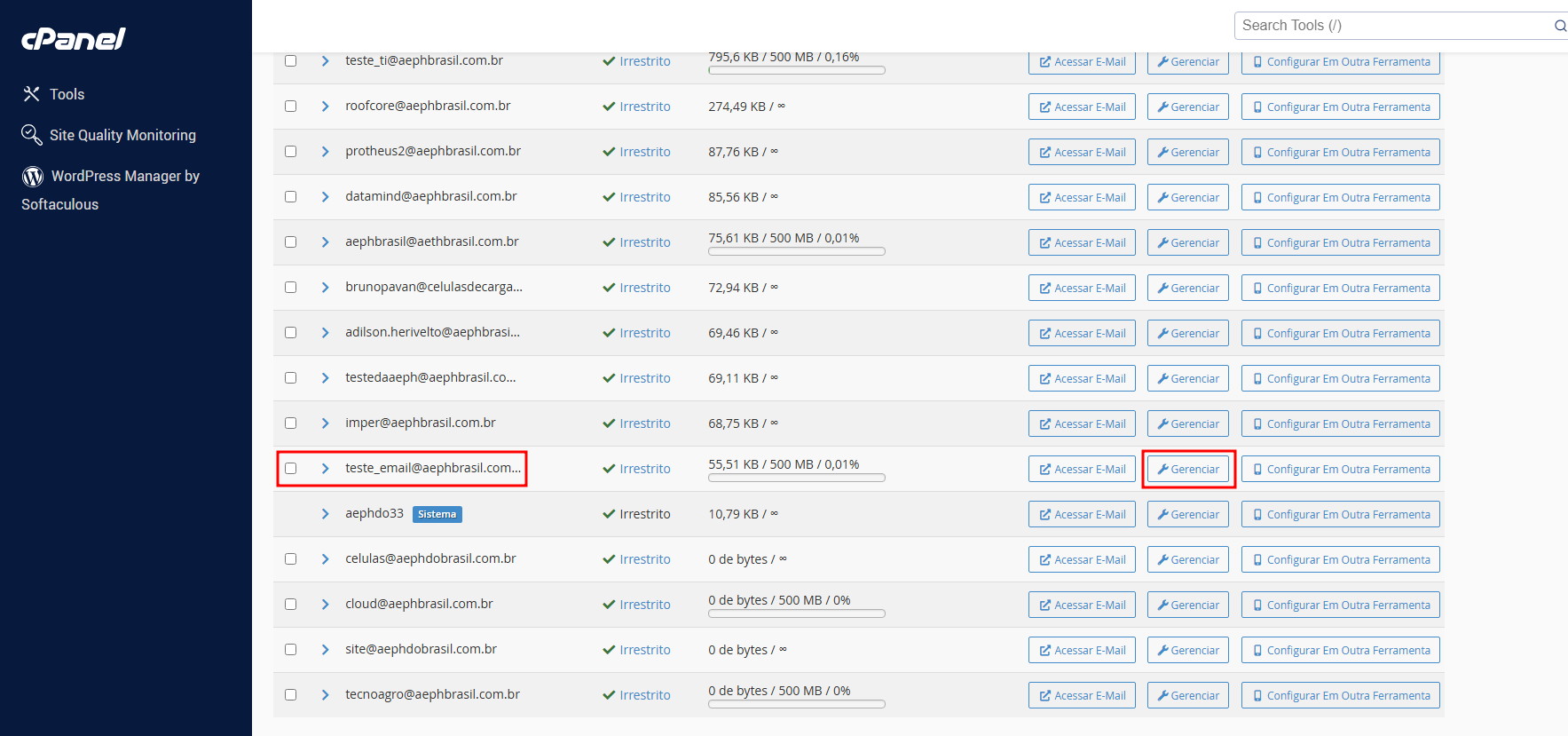Click Irrestrito link for brunopavan account
The height and width of the screenshot is (736, 1568).
pyautogui.click(x=645, y=288)
